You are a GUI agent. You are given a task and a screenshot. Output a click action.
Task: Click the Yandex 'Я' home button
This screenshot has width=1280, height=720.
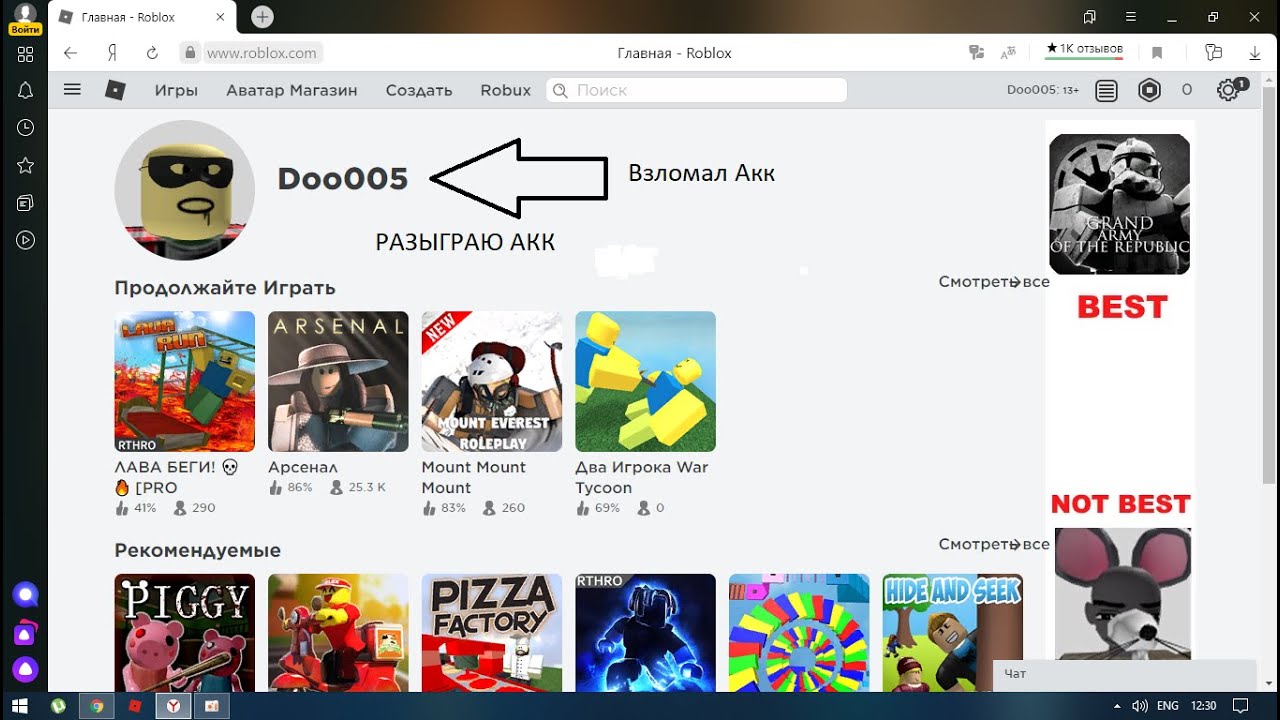tap(113, 53)
